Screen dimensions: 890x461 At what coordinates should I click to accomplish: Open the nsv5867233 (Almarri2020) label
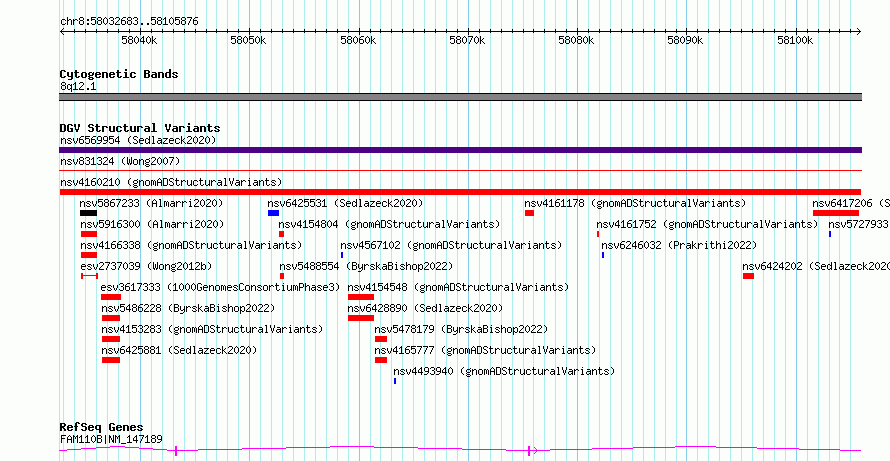[152, 203]
